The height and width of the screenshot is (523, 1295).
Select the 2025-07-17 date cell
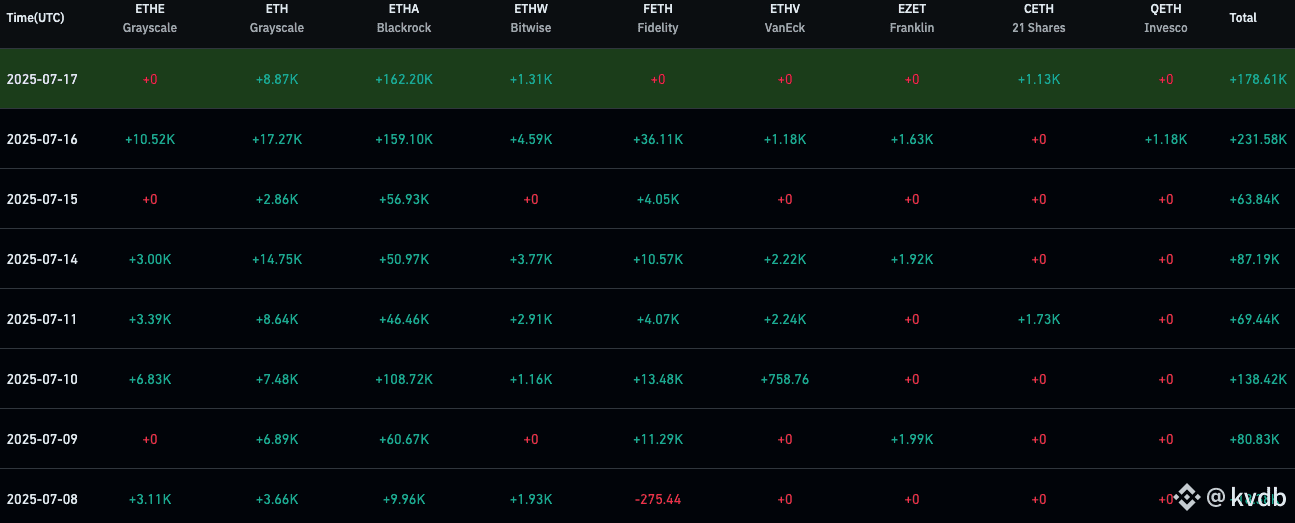42,79
